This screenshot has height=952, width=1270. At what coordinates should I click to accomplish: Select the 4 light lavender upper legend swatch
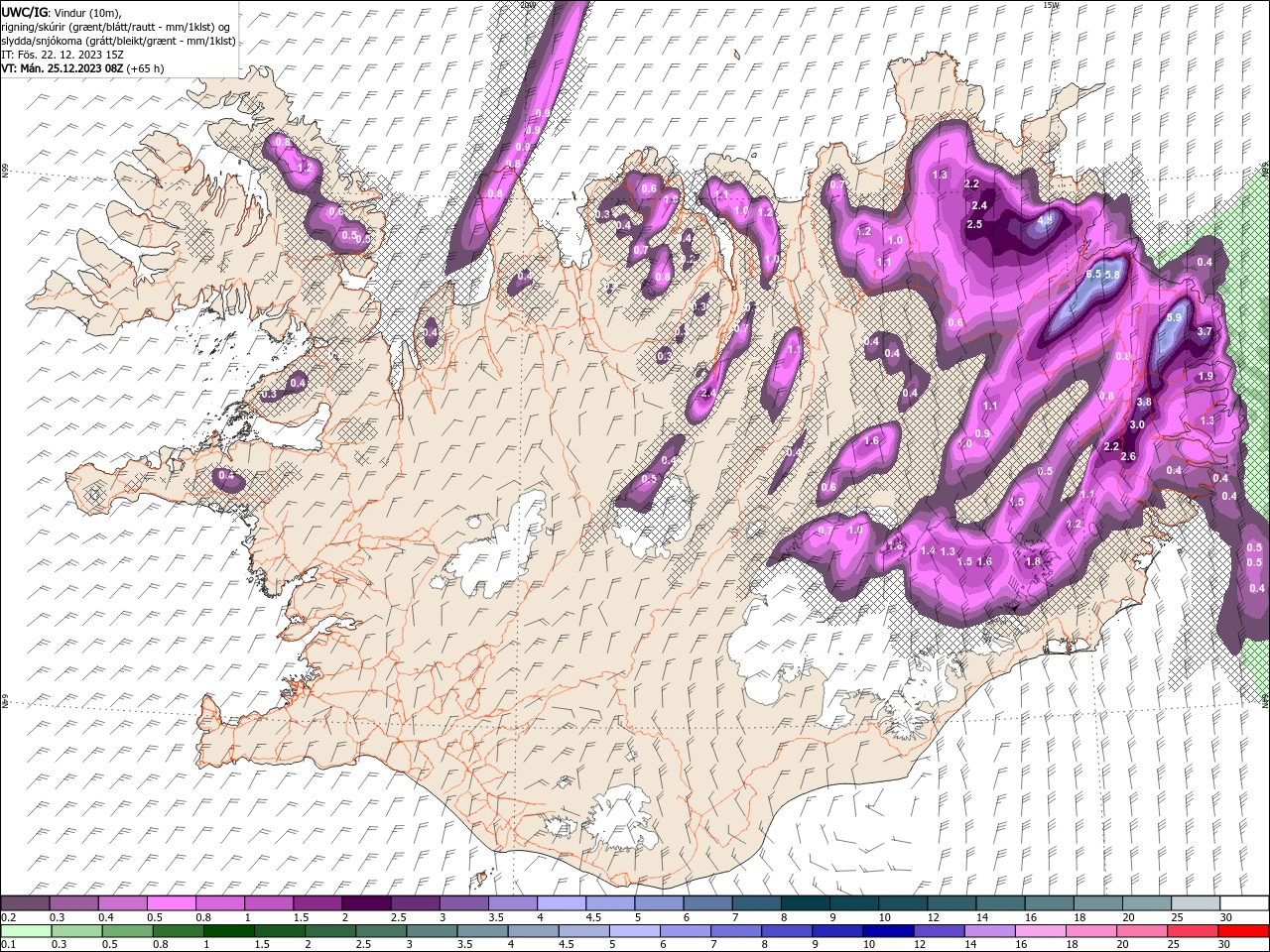pos(562,903)
